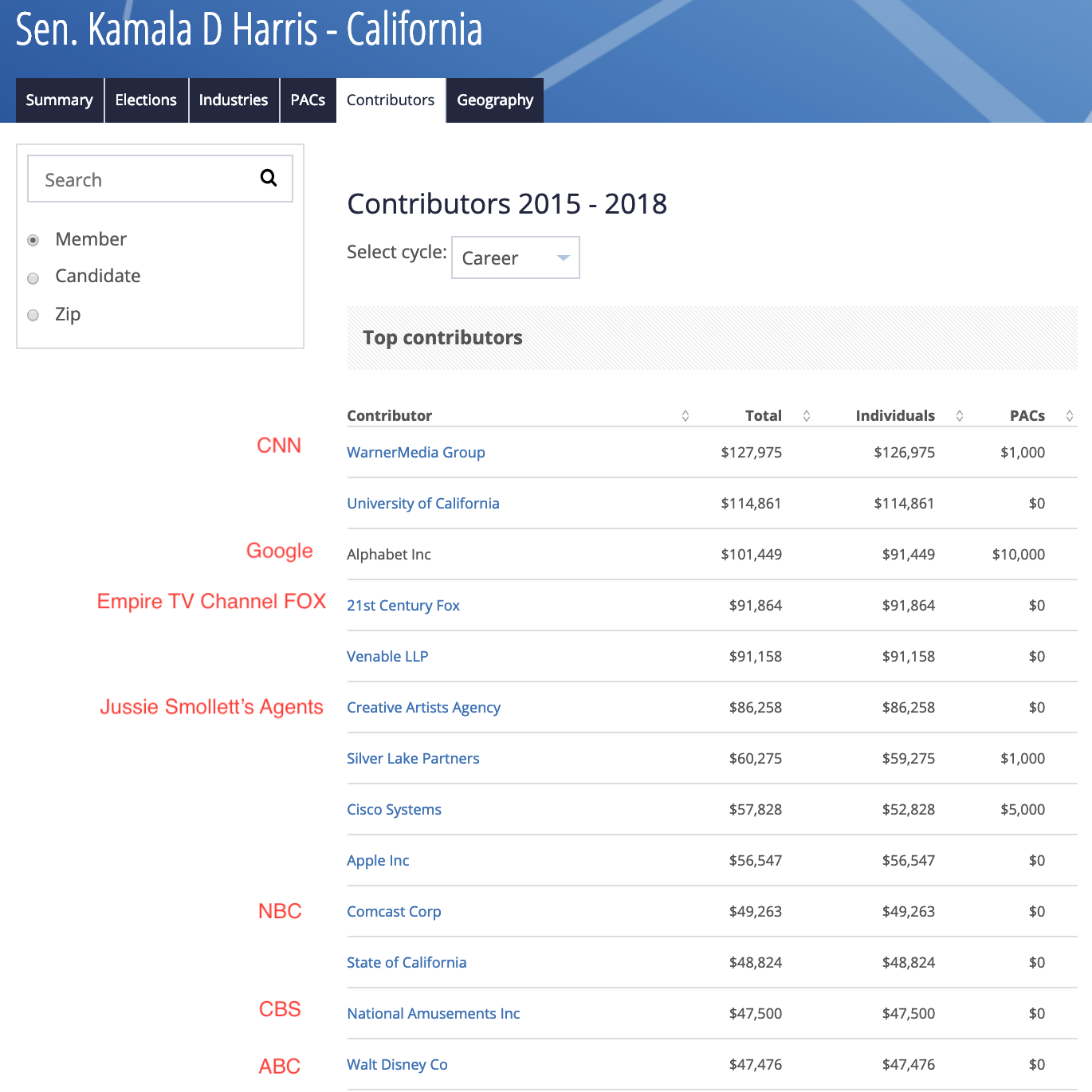Click the Sen. Kamala D Harris page title
Screen dimensions: 1092x1092
tap(249, 30)
